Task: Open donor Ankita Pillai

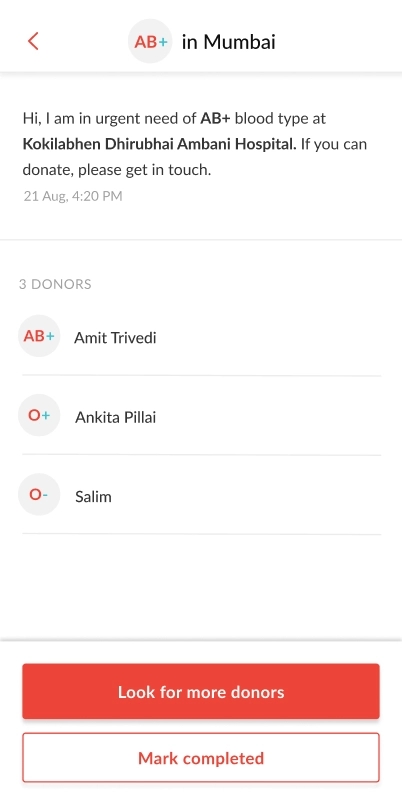Action: tap(201, 416)
